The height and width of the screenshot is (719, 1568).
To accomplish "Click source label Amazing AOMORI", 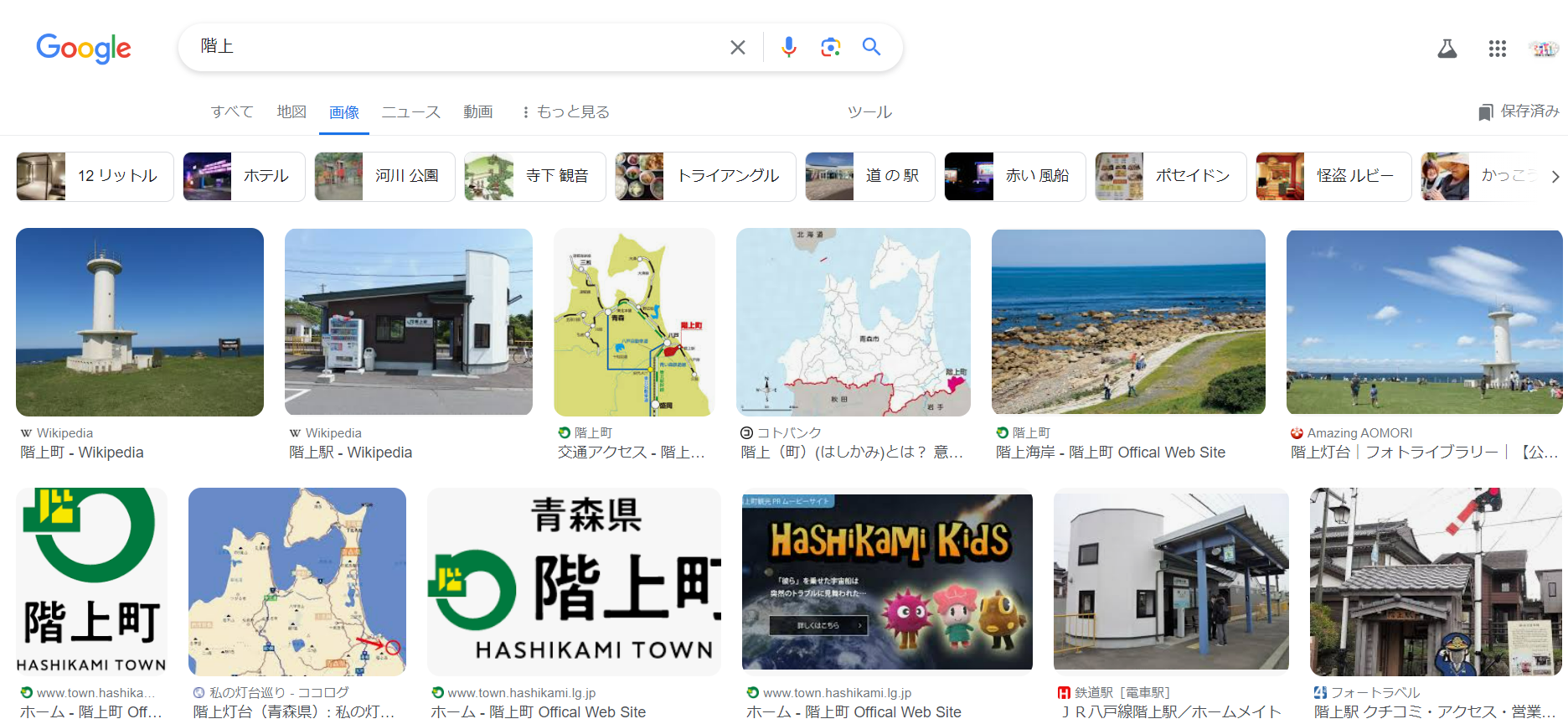I will click(x=1359, y=433).
